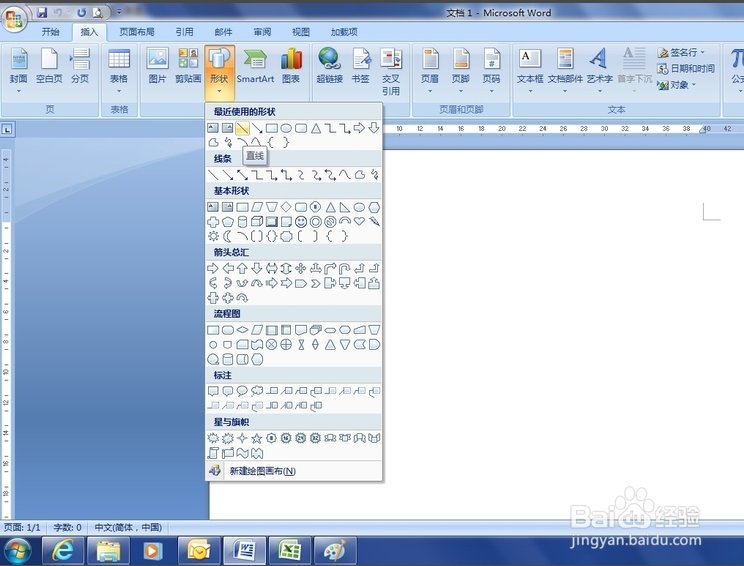Expand the 艺术字 WordArt gallery

[x=599, y=71]
